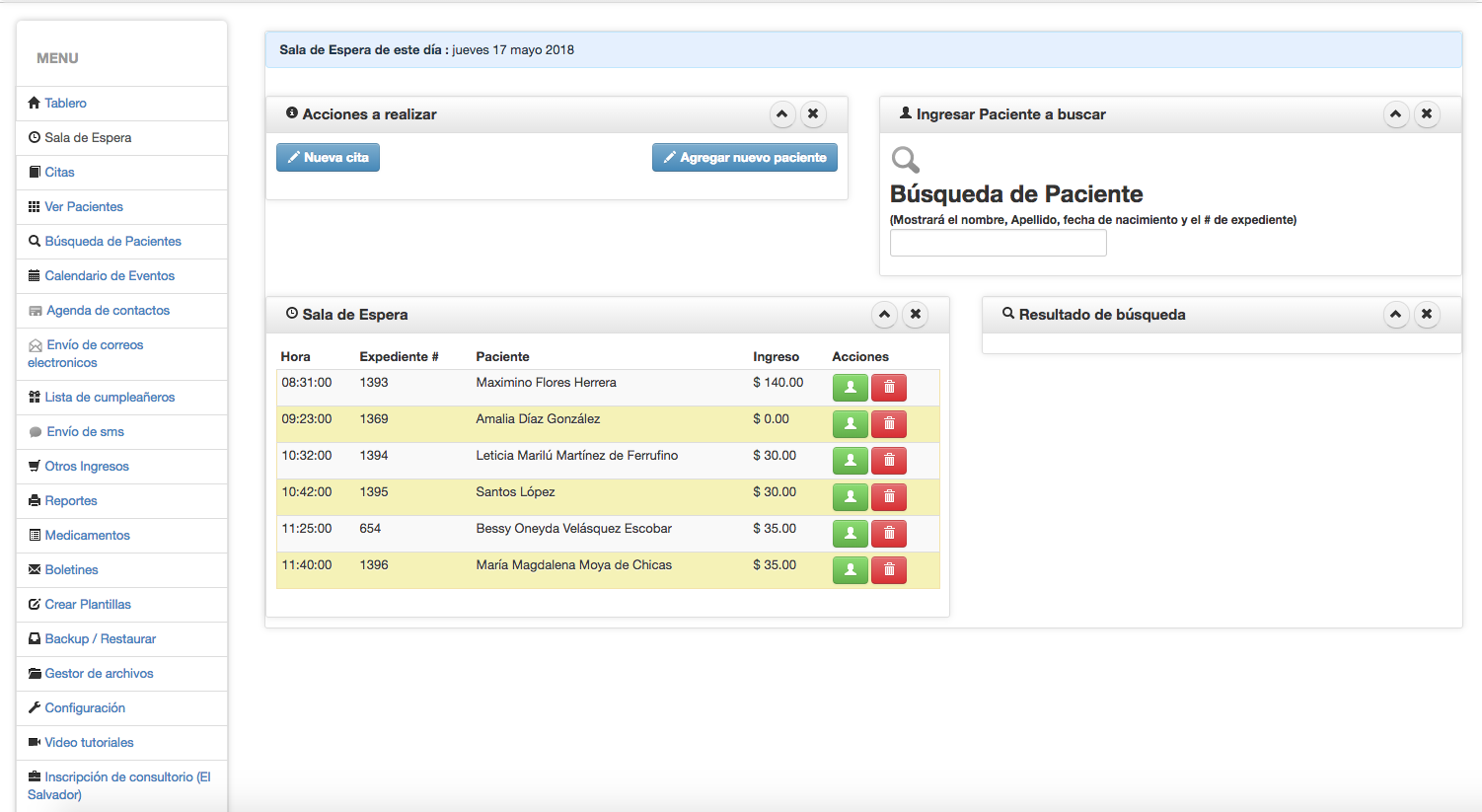Collapse the Ingresar Paciente a buscar panel
Screen dimensions: 1482x812
tap(1395, 114)
